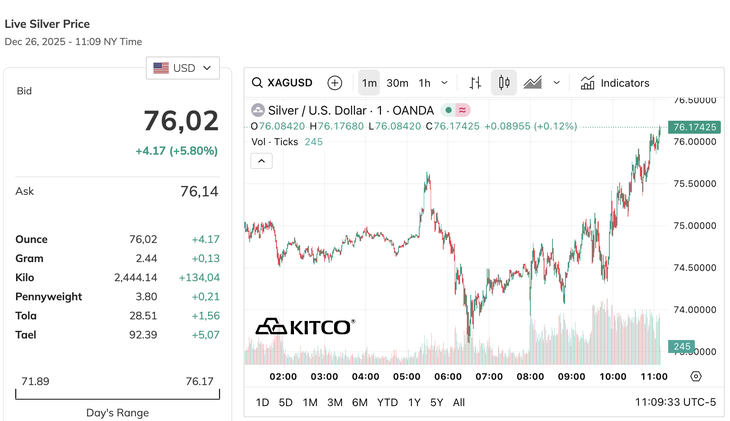Open XAGUSD symbol search
Viewport: 730px width, 421px height.
(x=282, y=83)
